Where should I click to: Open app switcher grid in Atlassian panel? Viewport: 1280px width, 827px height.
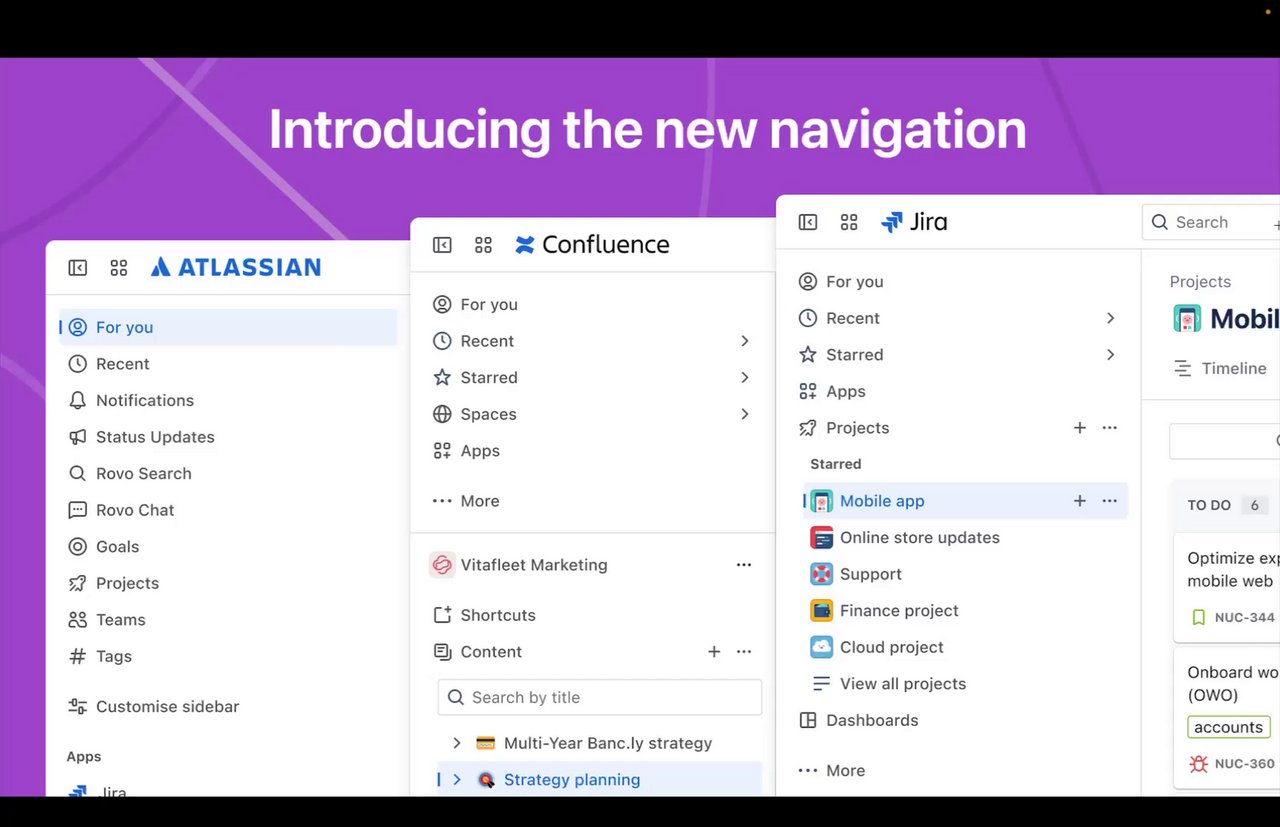click(x=119, y=268)
